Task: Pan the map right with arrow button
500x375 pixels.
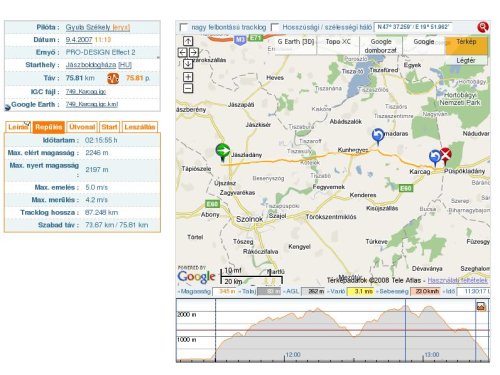Action: tap(194, 52)
